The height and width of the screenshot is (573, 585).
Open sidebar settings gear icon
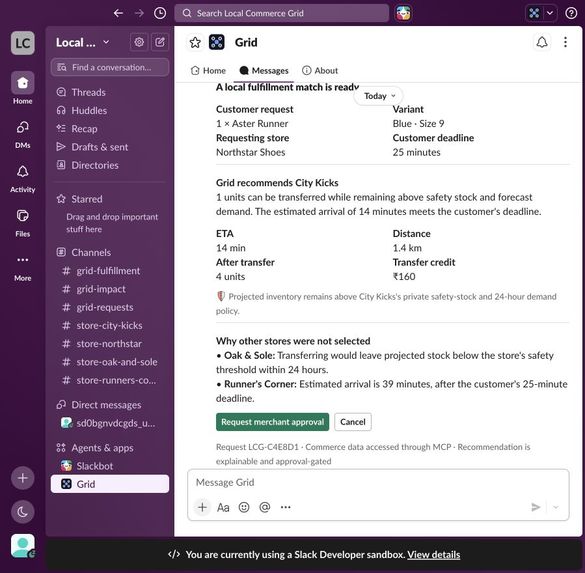pyautogui.click(x=139, y=42)
